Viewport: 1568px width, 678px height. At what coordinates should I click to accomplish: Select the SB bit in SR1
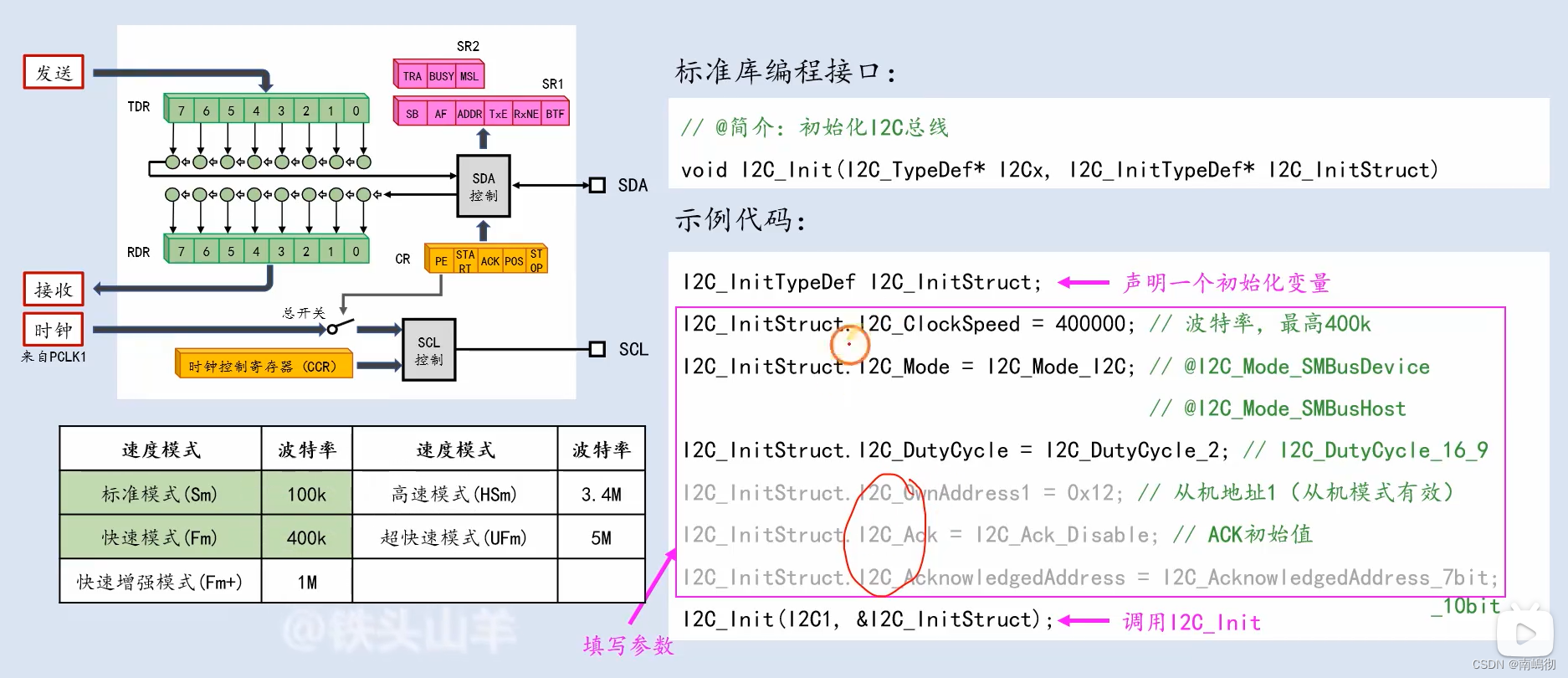pyautogui.click(x=412, y=114)
